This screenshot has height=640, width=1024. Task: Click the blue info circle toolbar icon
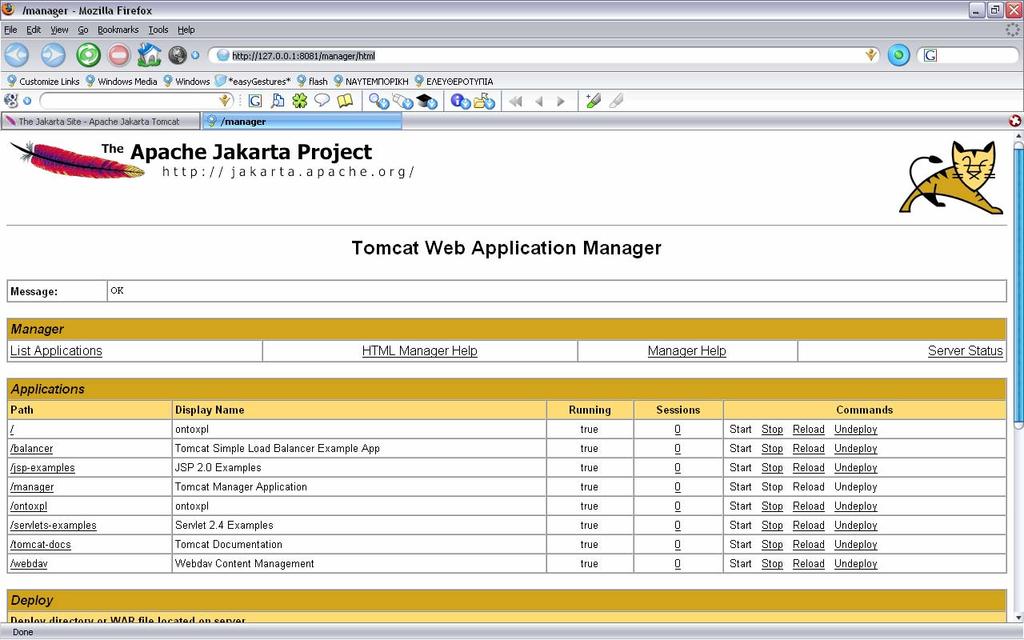pyautogui.click(x=460, y=101)
